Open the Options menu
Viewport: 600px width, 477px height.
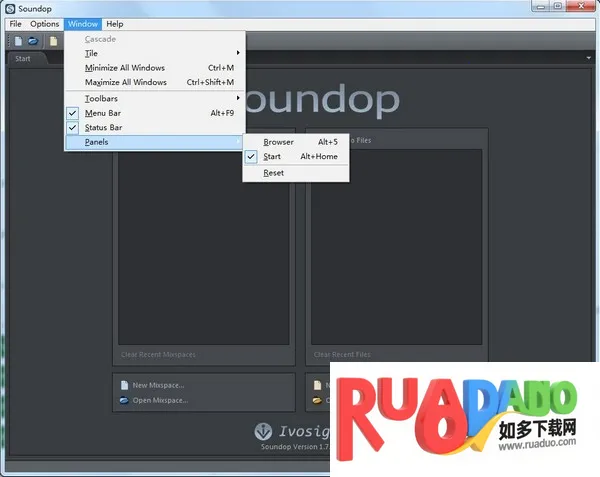(x=44, y=24)
